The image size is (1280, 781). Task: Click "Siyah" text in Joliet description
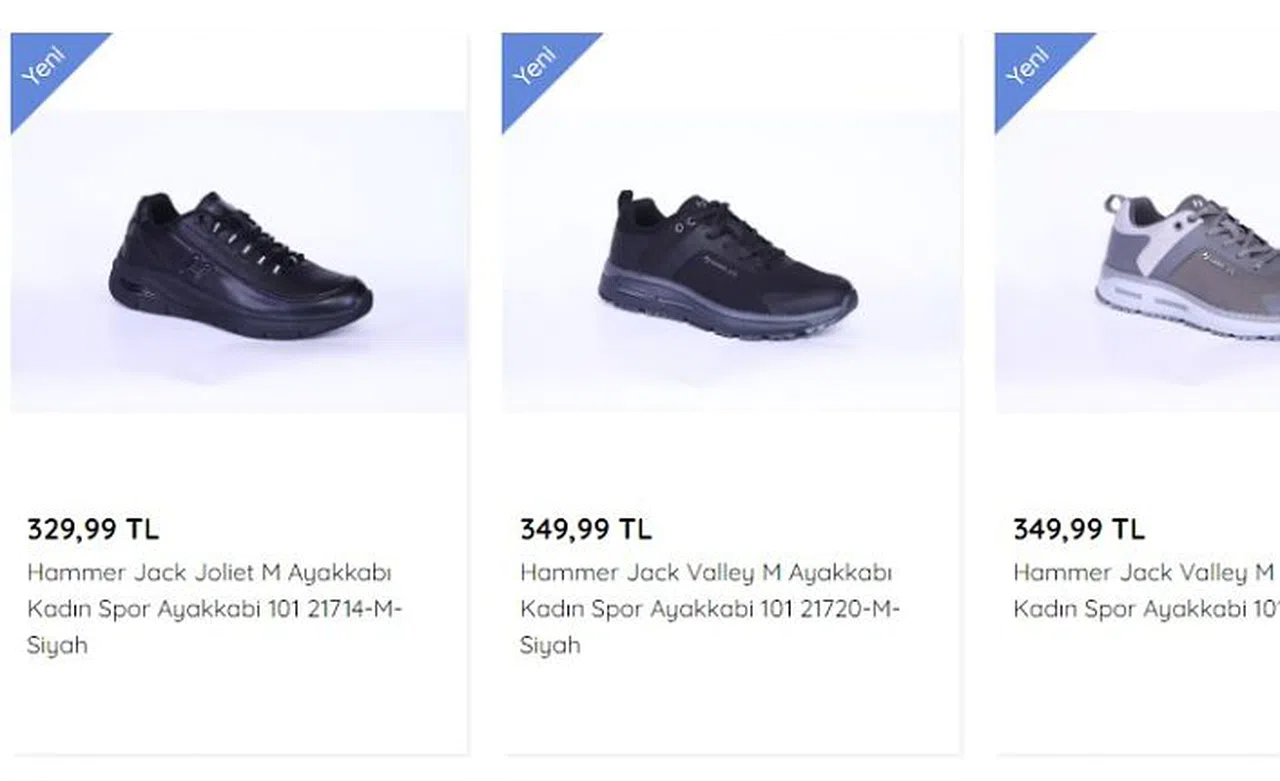(57, 645)
